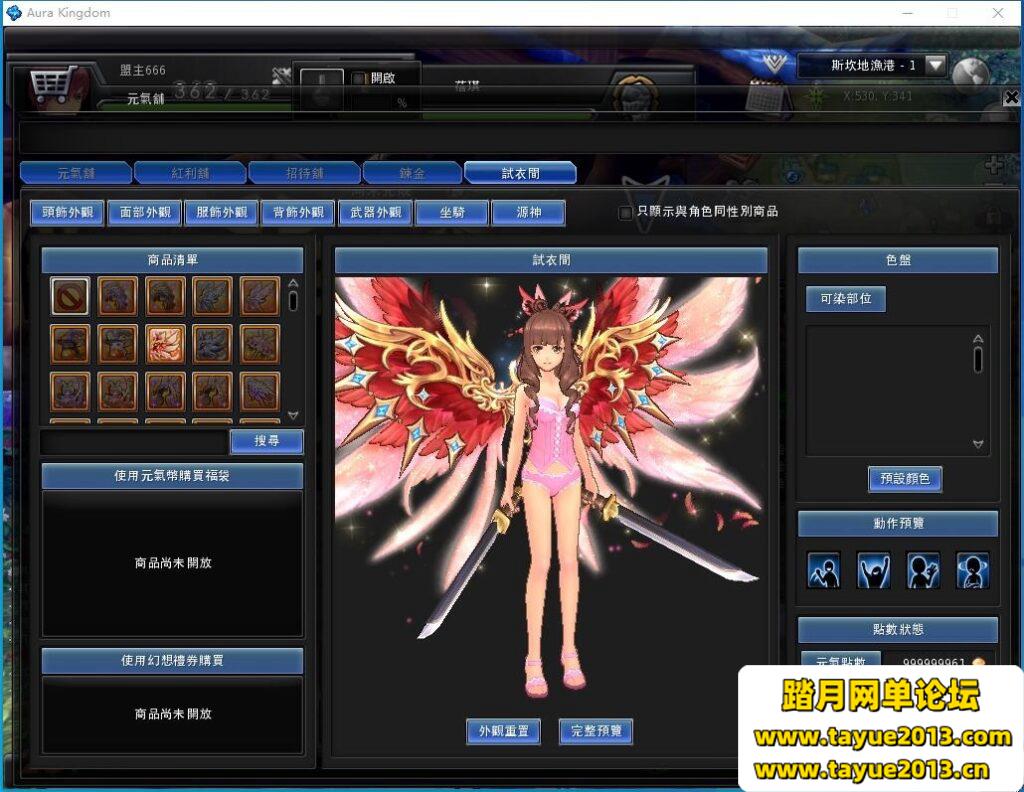Click the shopping cart icon
Image resolution: width=1024 pixels, height=792 pixels.
pyautogui.click(x=47, y=86)
